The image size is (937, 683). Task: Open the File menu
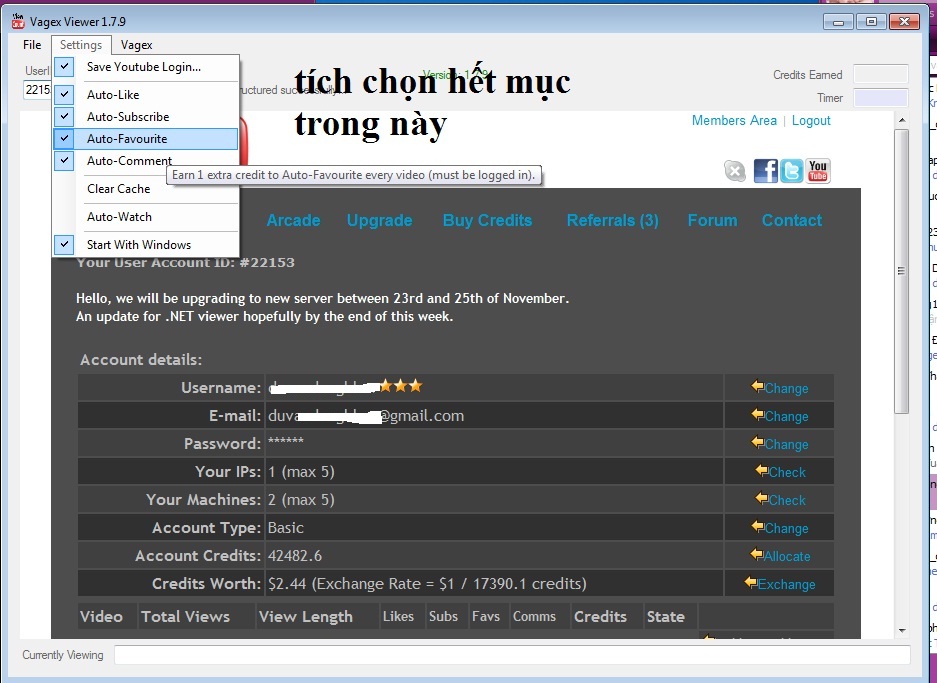coord(32,45)
